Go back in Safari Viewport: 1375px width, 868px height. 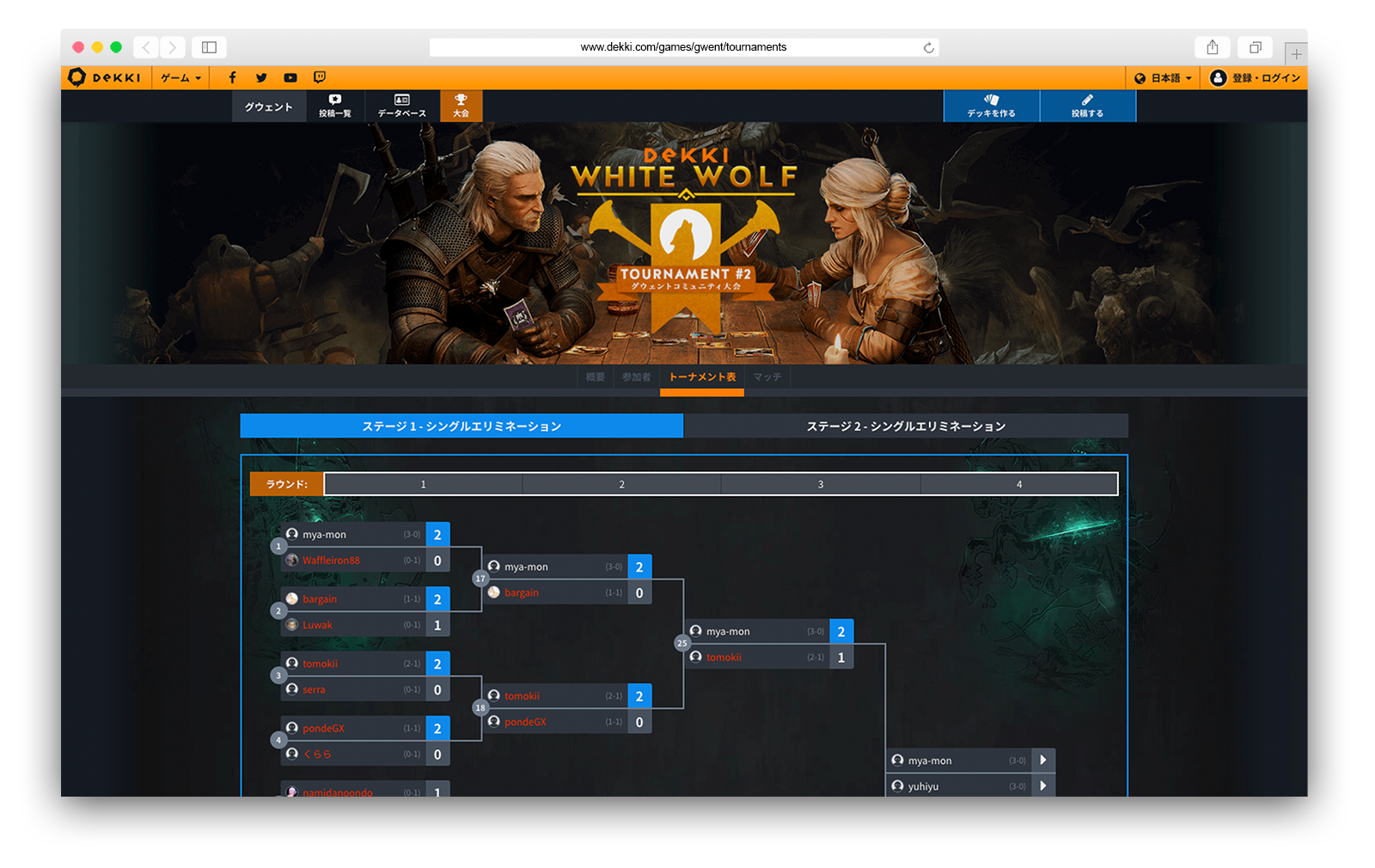[146, 47]
